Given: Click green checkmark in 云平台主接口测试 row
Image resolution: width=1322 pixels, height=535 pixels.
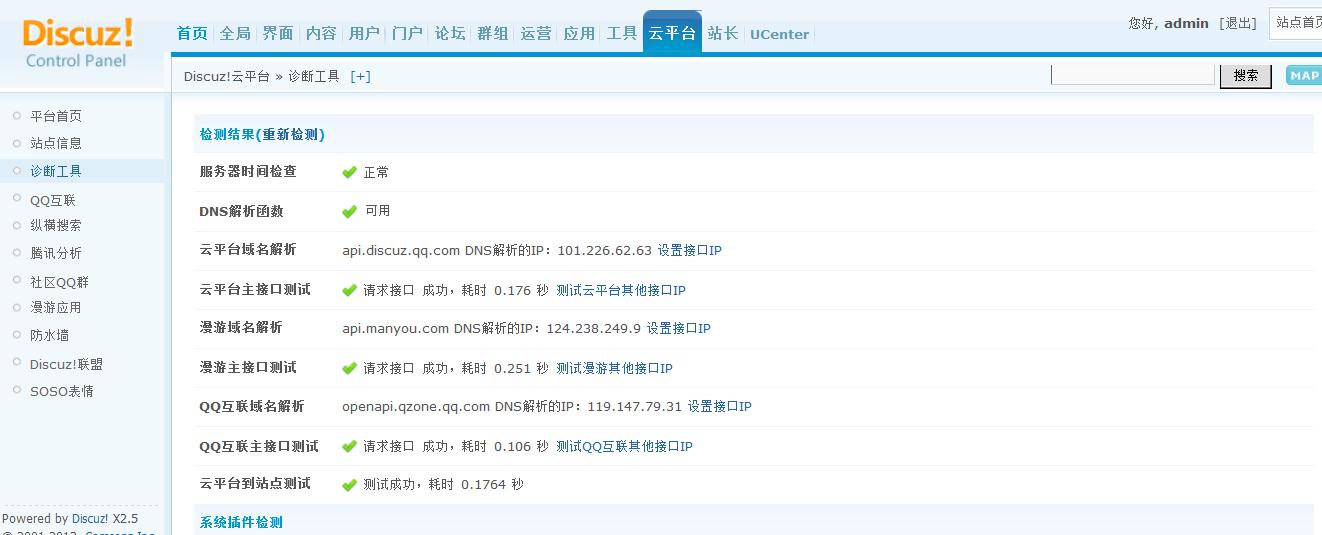Looking at the screenshot, I should tap(349, 290).
